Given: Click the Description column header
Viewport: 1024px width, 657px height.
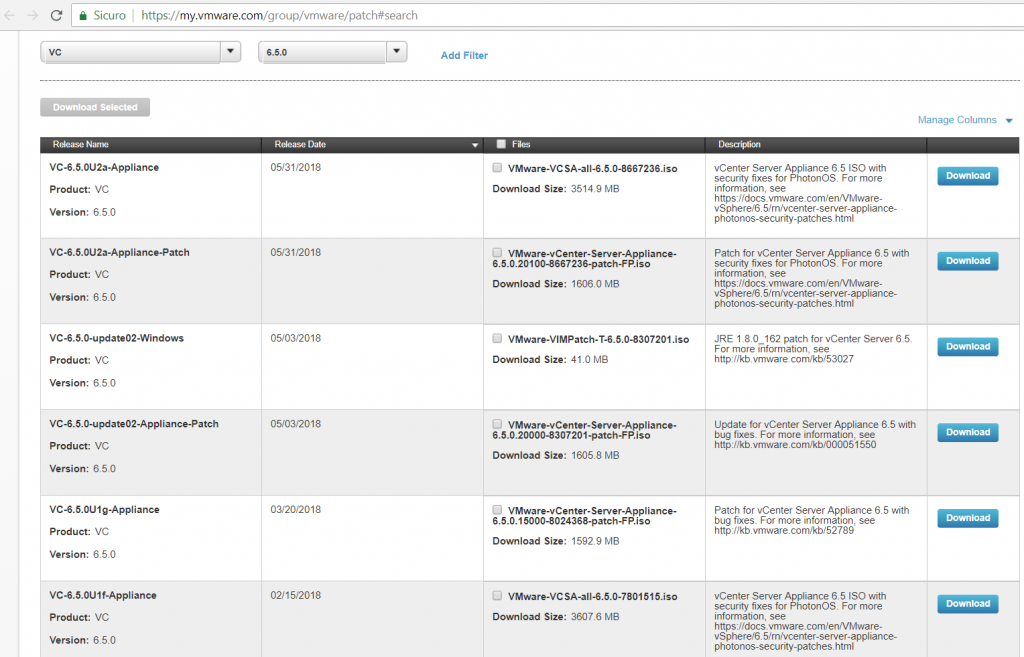Looking at the screenshot, I should (739, 144).
